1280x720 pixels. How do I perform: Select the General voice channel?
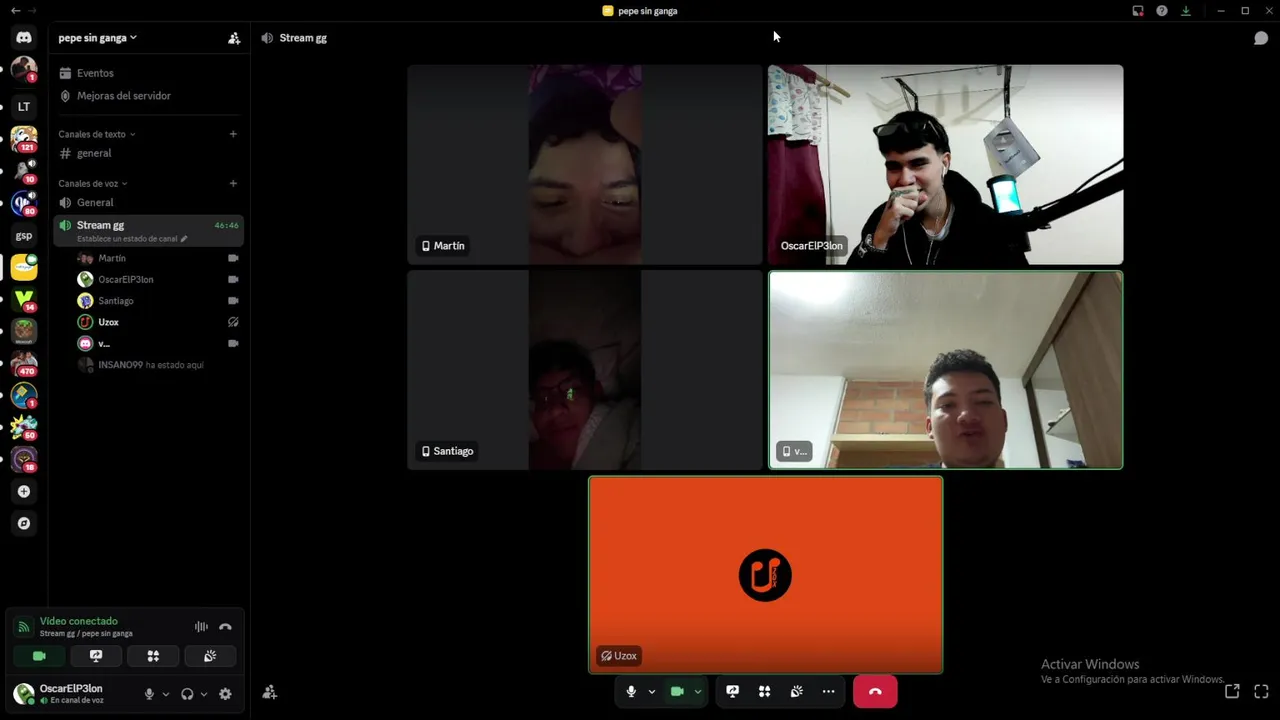pos(148,202)
